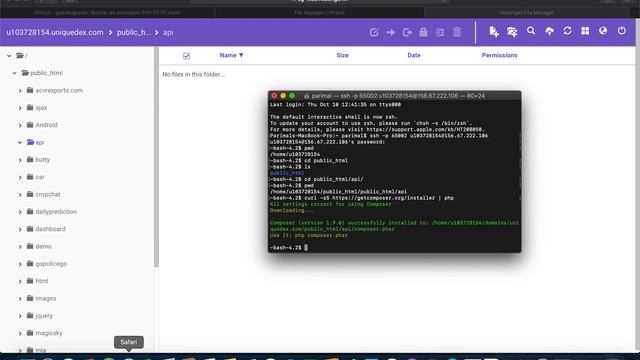Screen dimensions: 640x360
Task: Switch to the GitHub guzzle browser tab
Action: [x=107, y=13]
